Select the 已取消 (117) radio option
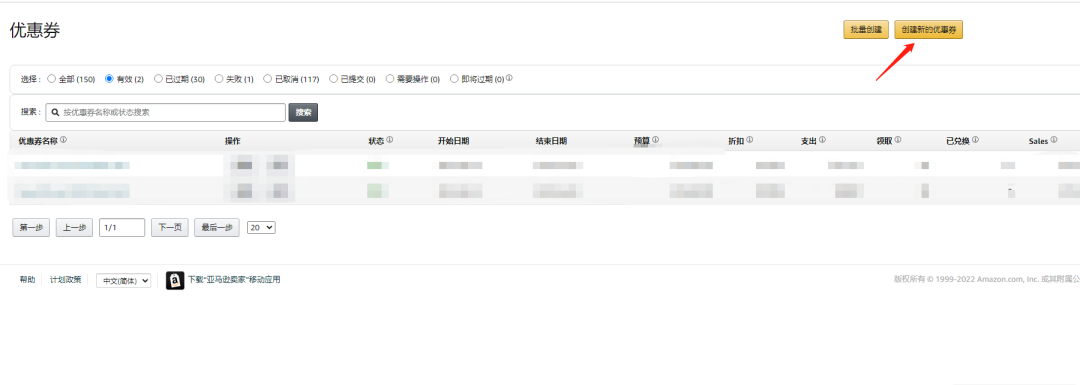The image size is (1080, 385). pos(267,79)
